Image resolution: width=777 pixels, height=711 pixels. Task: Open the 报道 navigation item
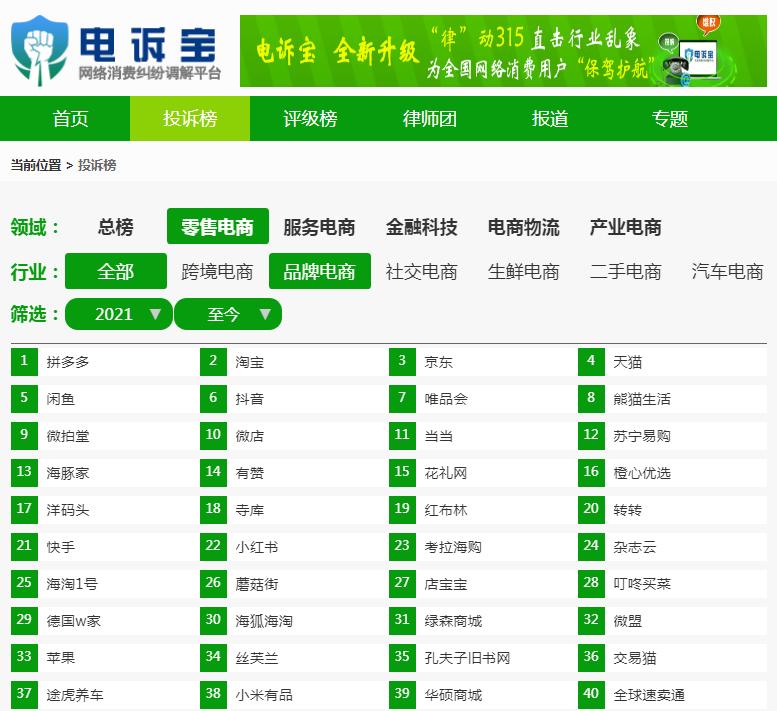550,119
